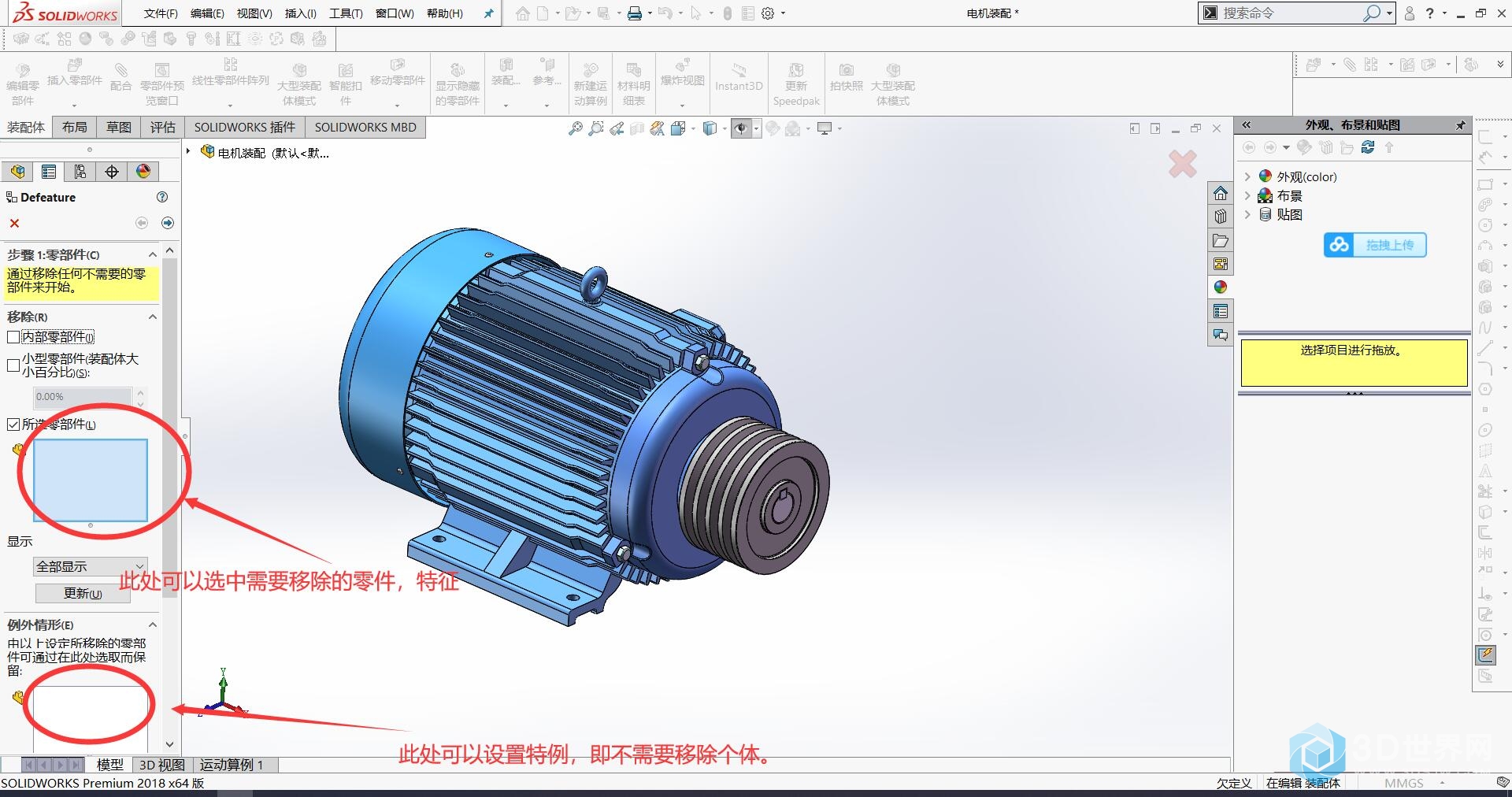This screenshot has width=1512, height=797.
Task: Open the 插入(I) menu
Action: coord(300,13)
